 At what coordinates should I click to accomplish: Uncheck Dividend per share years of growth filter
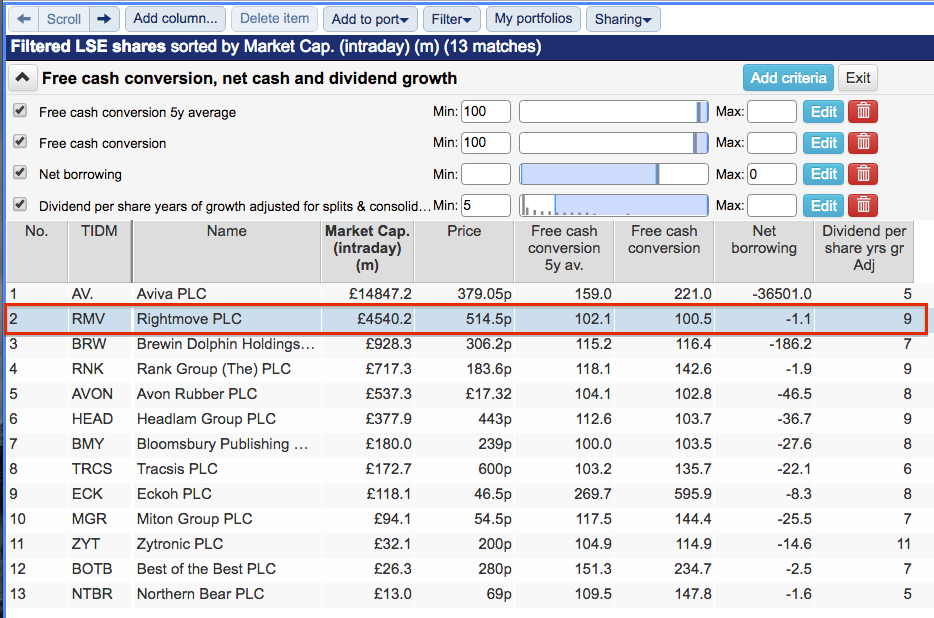click(x=20, y=204)
